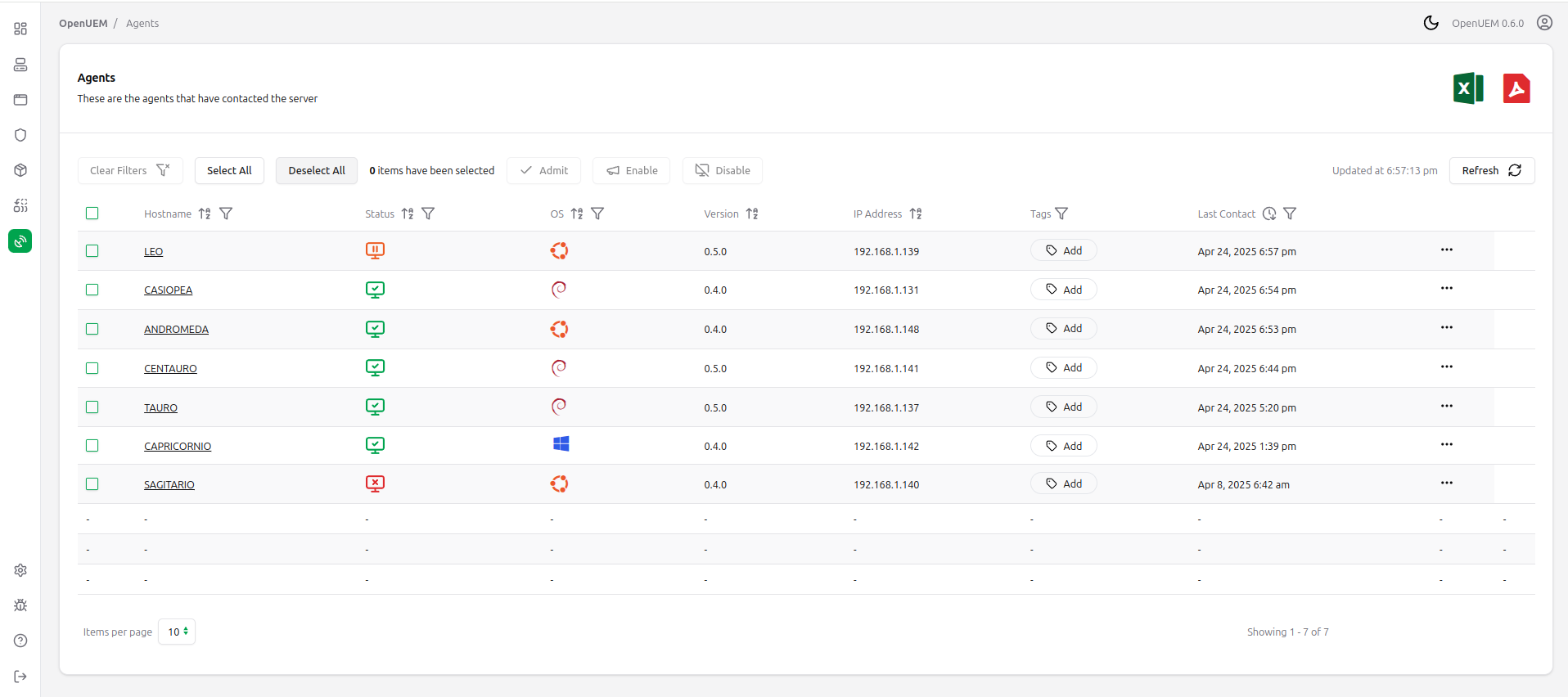Image resolution: width=1568 pixels, height=697 pixels.
Task: Sort agents by Version
Action: pos(752,214)
